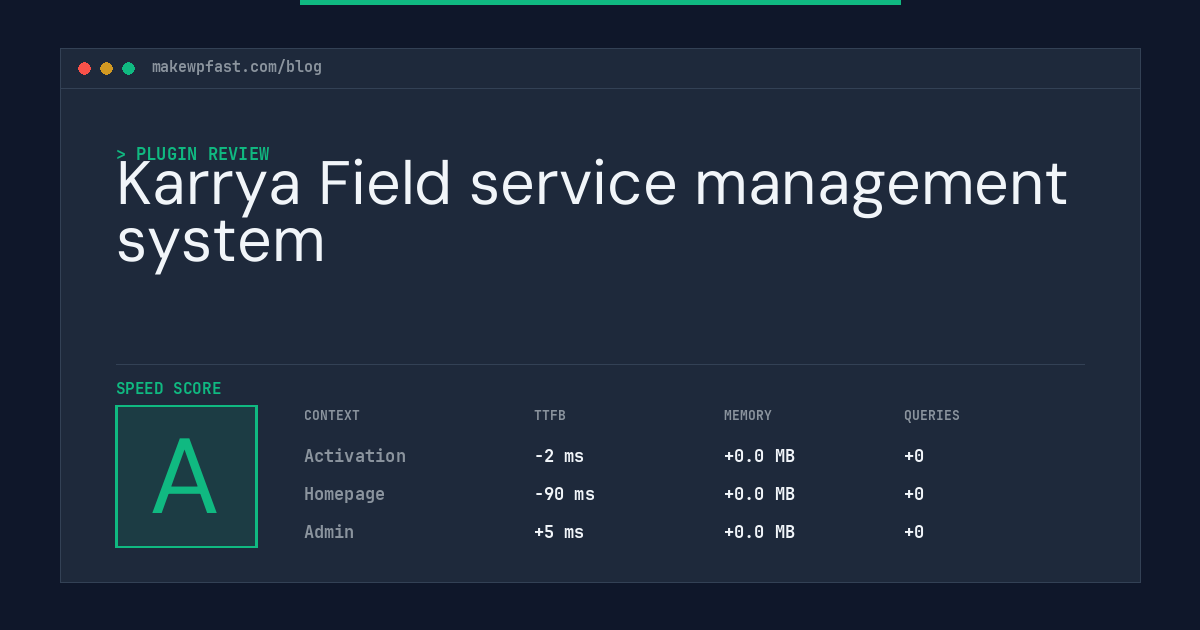1200x630 pixels.
Task: Click the green window dot
Action: tap(128, 68)
